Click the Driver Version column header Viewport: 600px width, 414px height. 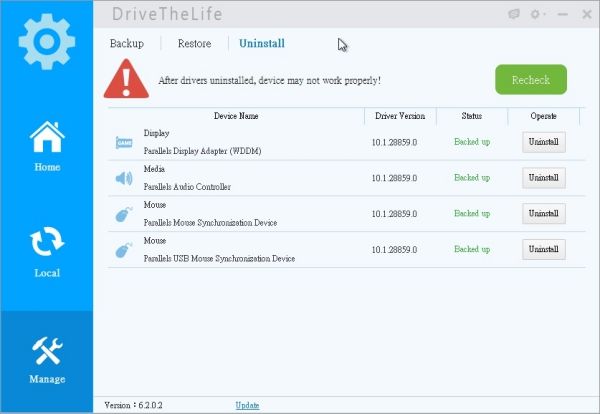pyautogui.click(x=400, y=116)
